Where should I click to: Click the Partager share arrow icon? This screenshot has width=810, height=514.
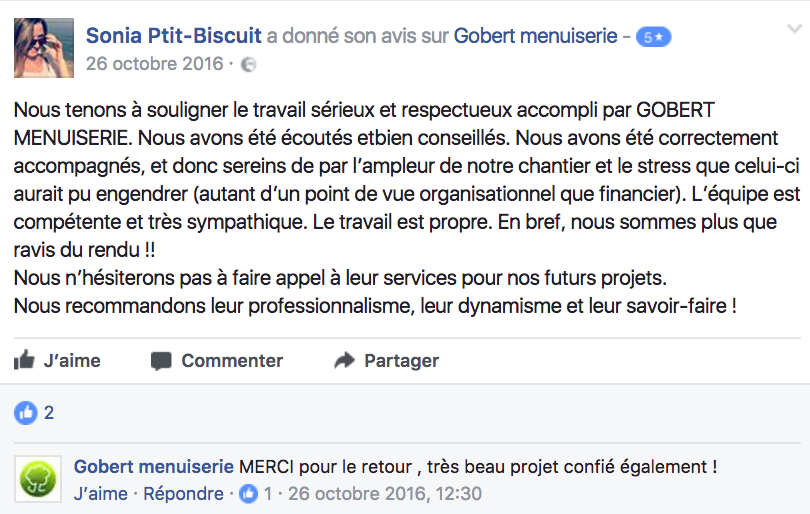[345, 360]
